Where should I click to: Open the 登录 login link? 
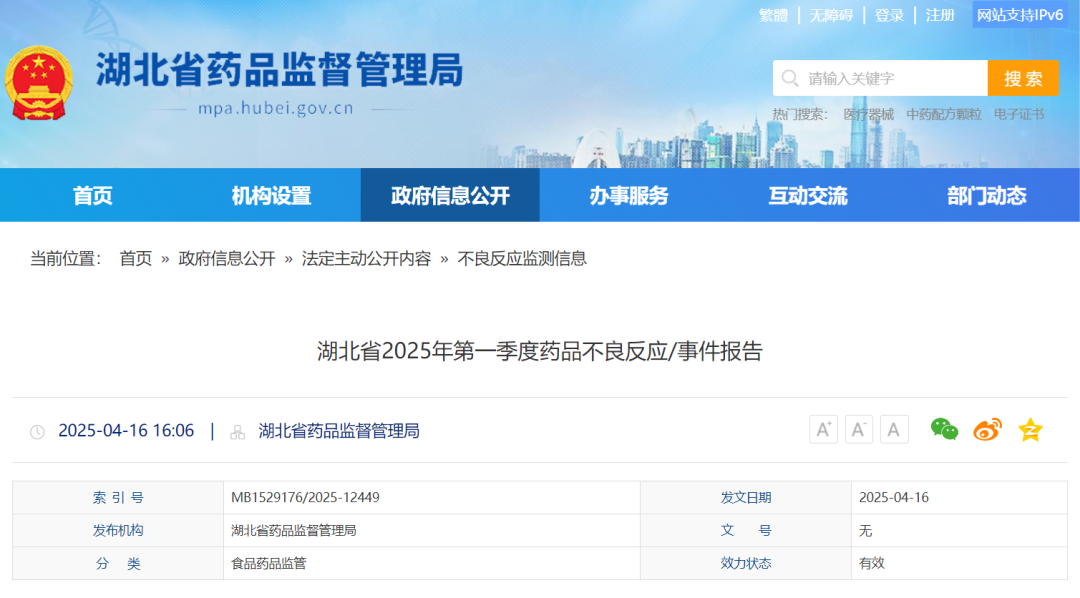click(889, 15)
